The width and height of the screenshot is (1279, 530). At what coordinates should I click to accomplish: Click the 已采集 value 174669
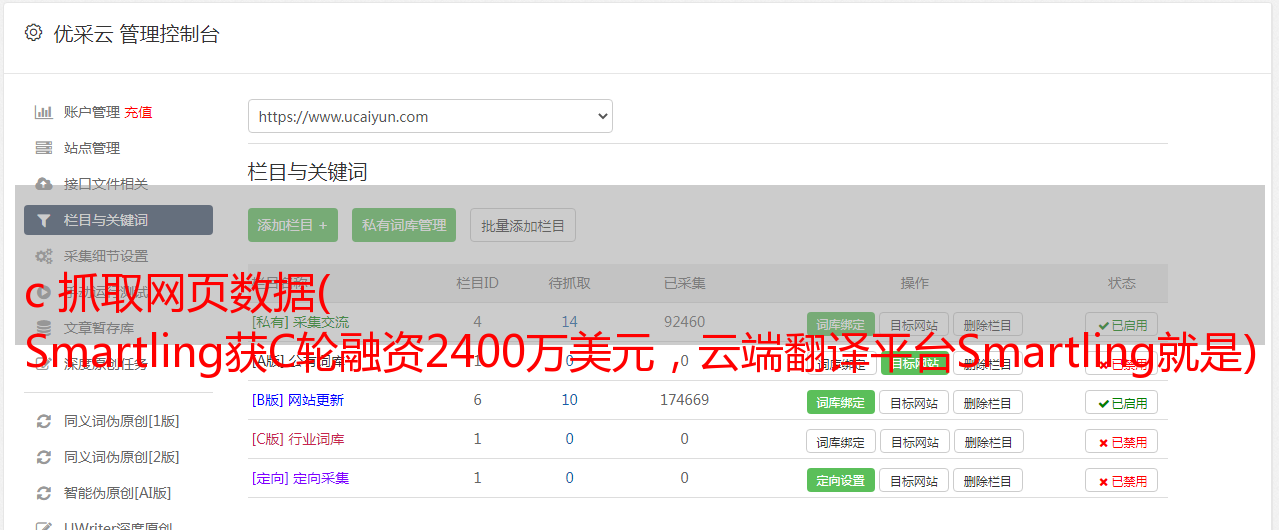point(684,400)
